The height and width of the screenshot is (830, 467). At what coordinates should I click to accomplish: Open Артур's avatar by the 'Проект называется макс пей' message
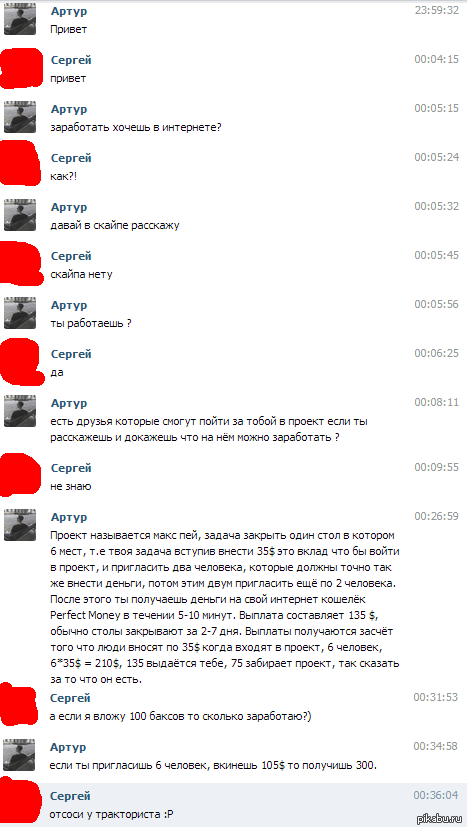[x=20, y=526]
